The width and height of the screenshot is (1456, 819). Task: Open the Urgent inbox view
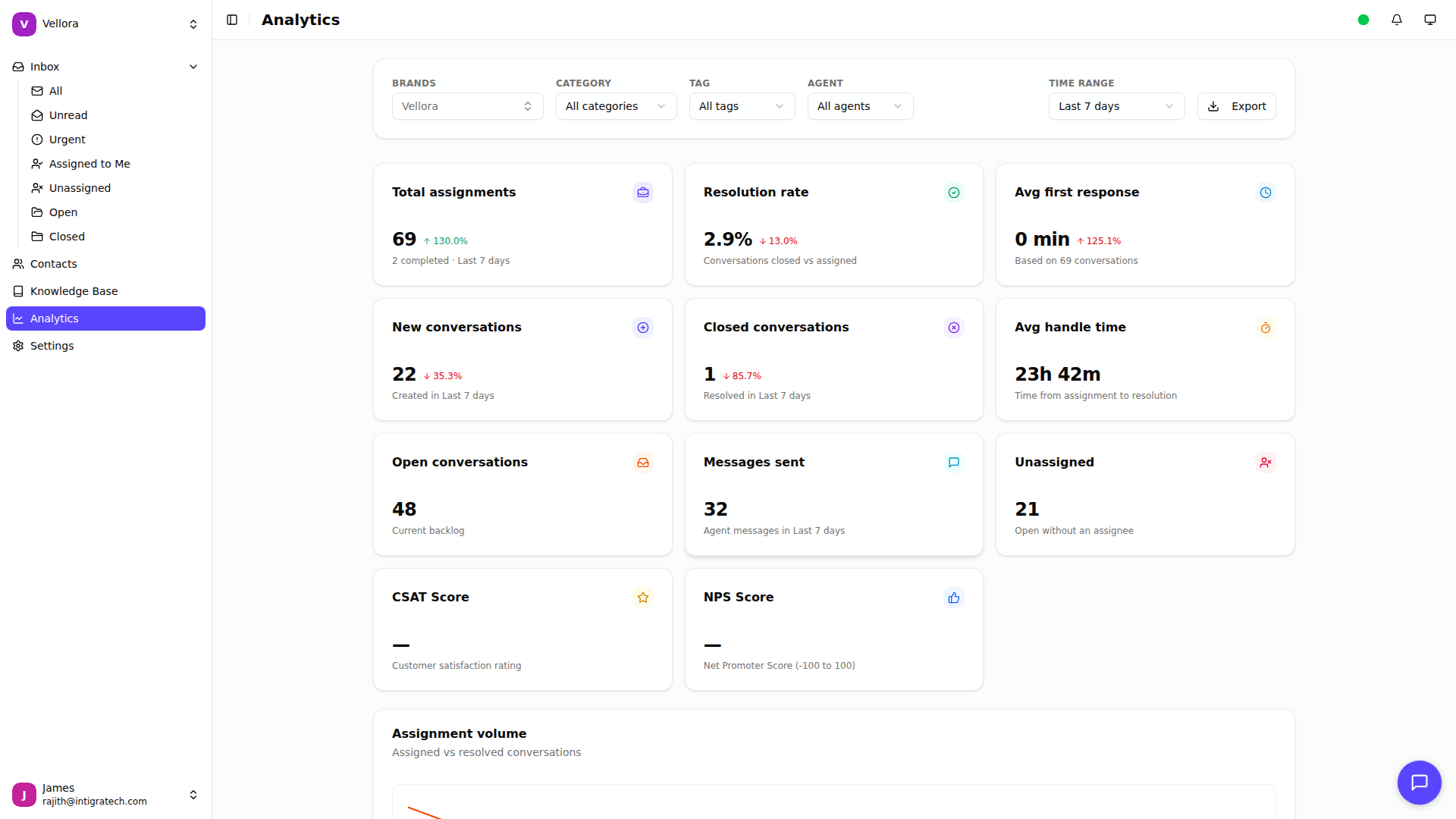coord(115,140)
